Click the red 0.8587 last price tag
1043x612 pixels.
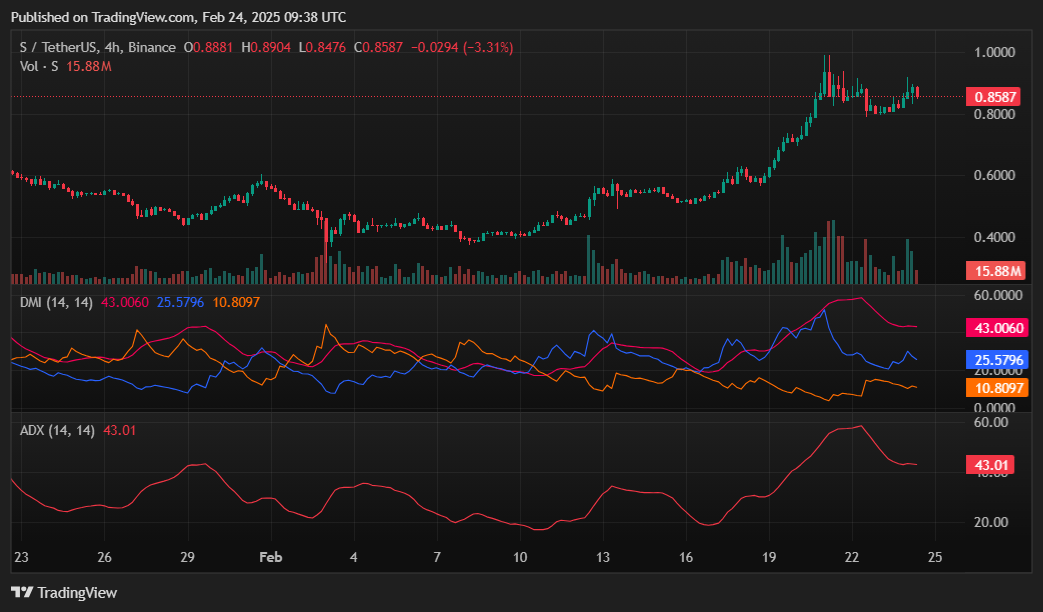994,97
